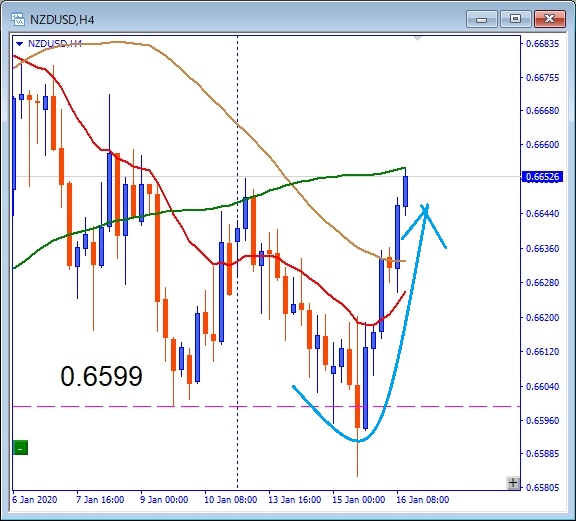The height and width of the screenshot is (521, 576).
Task: Click the 0.66040 price scale value
Action: 543,386
